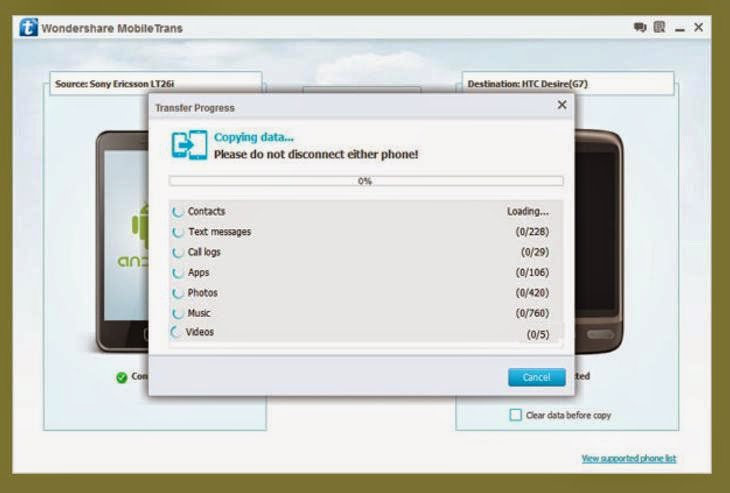Click the Text messages loading spinner
730x493 pixels.
(177, 232)
